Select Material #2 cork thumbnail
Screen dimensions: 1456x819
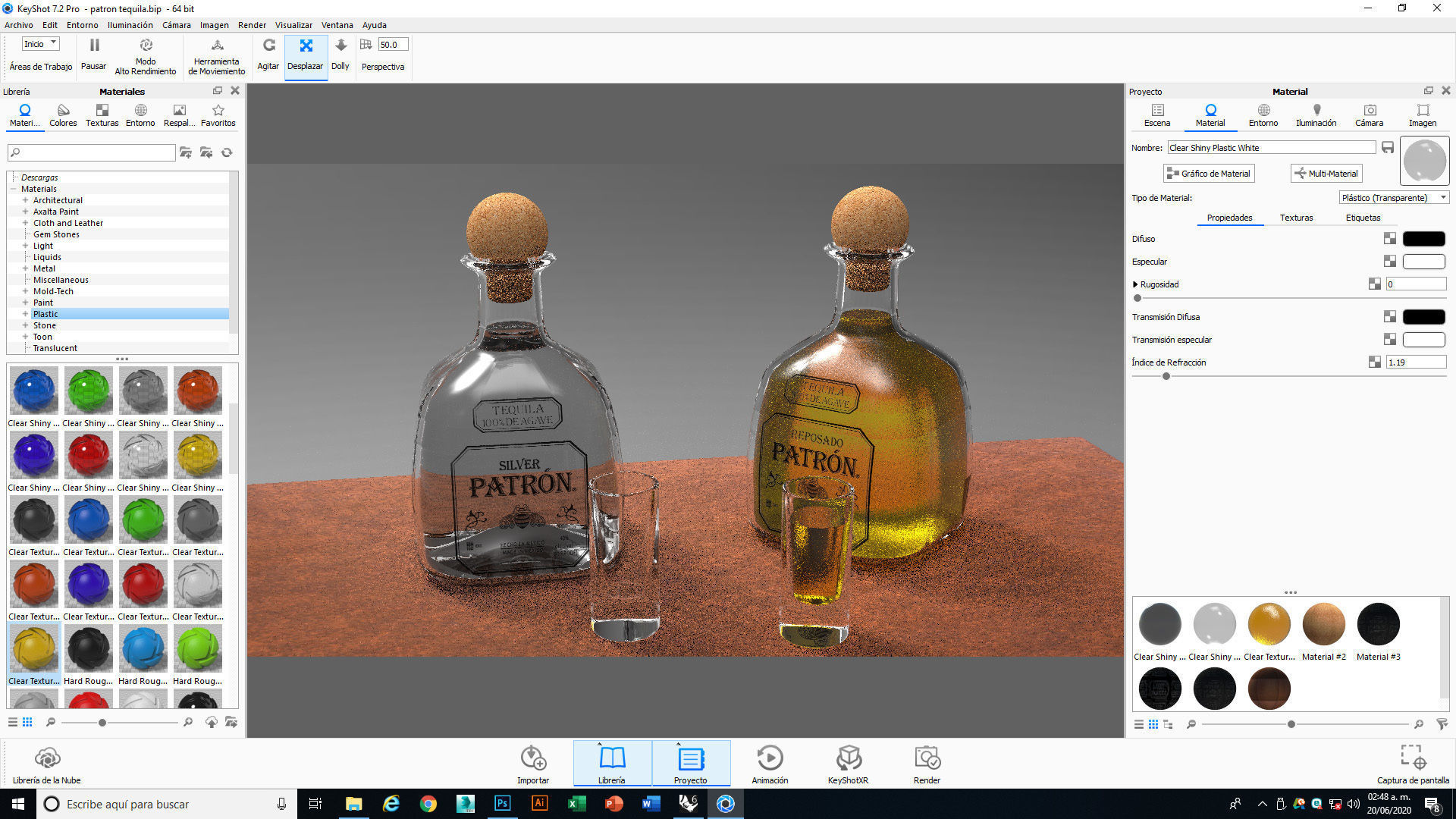(x=1323, y=623)
